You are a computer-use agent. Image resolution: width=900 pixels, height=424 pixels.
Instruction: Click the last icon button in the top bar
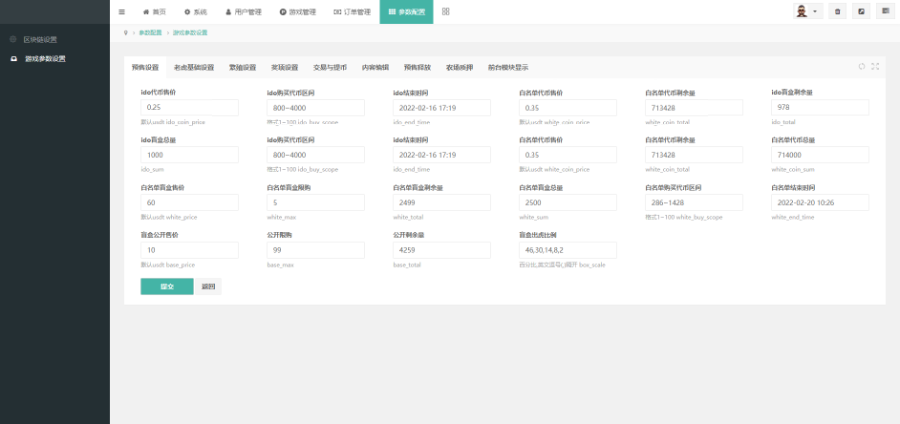click(x=885, y=11)
